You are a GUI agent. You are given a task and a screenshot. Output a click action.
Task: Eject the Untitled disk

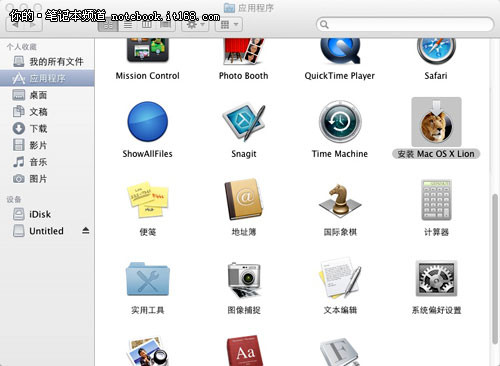(86, 230)
